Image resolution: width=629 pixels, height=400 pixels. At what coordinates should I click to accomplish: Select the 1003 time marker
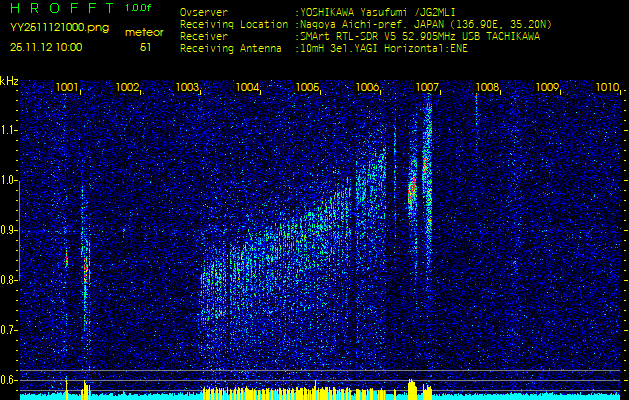[187, 87]
